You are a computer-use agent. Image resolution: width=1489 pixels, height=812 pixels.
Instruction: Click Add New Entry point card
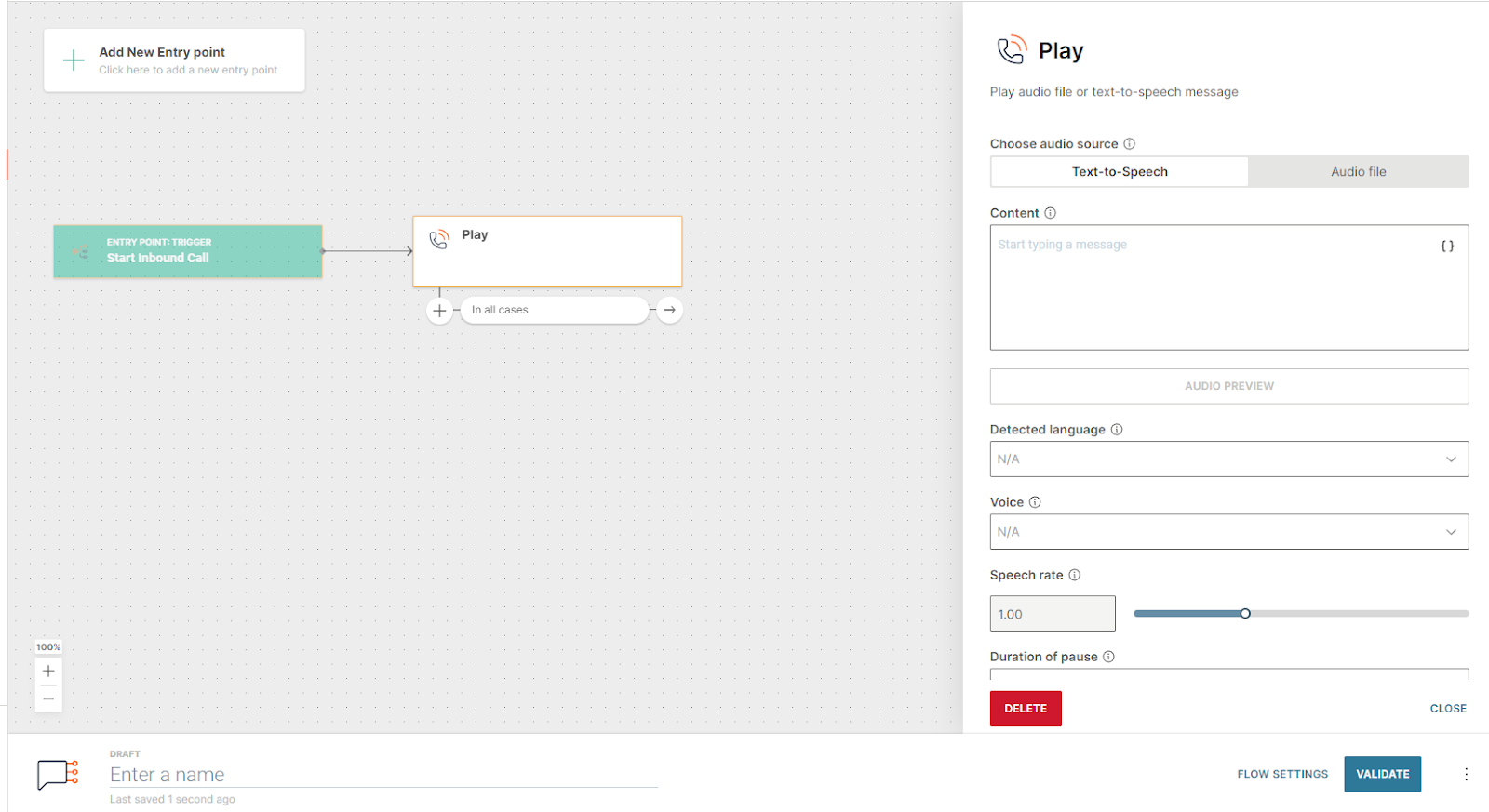coord(174,60)
